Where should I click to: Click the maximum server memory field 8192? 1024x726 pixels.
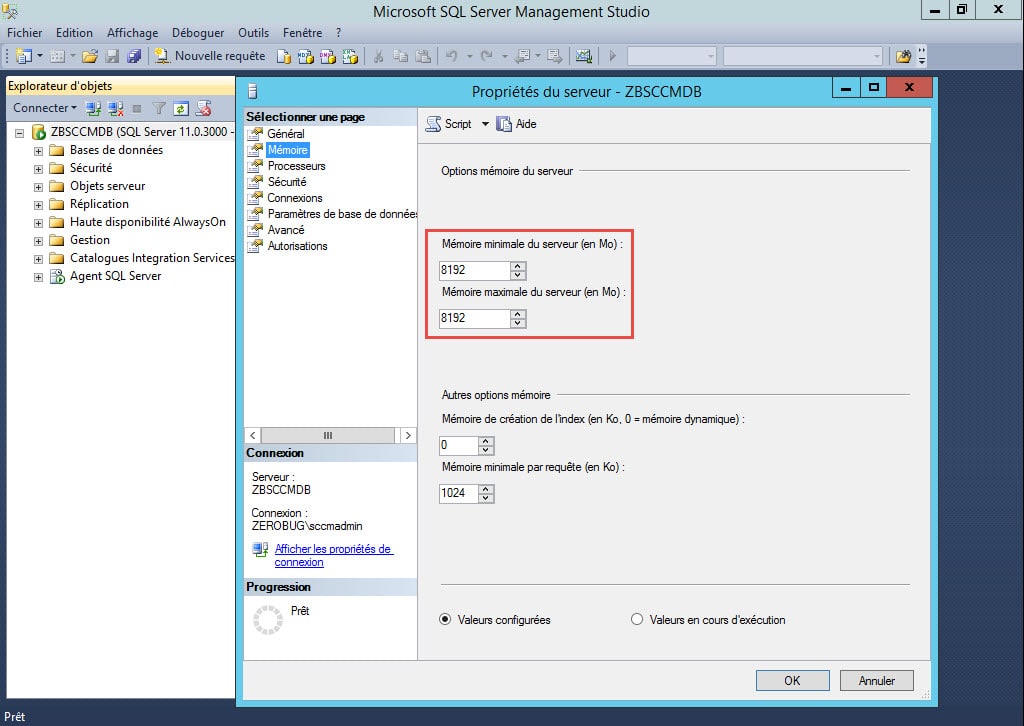point(474,318)
